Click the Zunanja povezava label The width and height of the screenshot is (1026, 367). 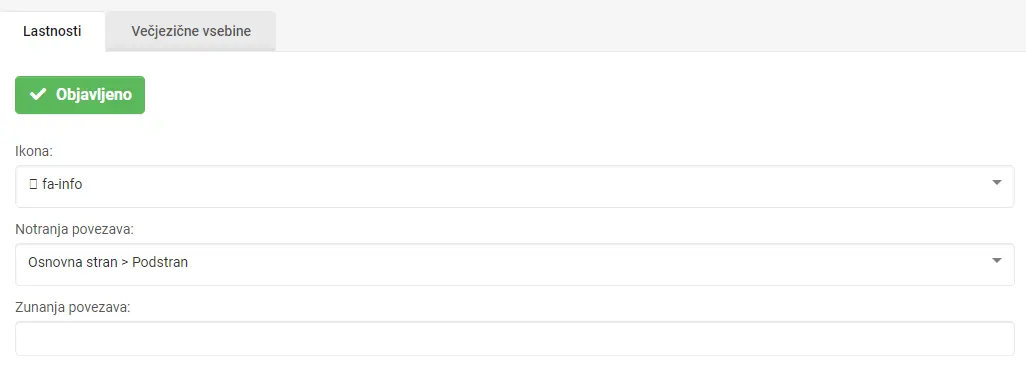point(73,307)
